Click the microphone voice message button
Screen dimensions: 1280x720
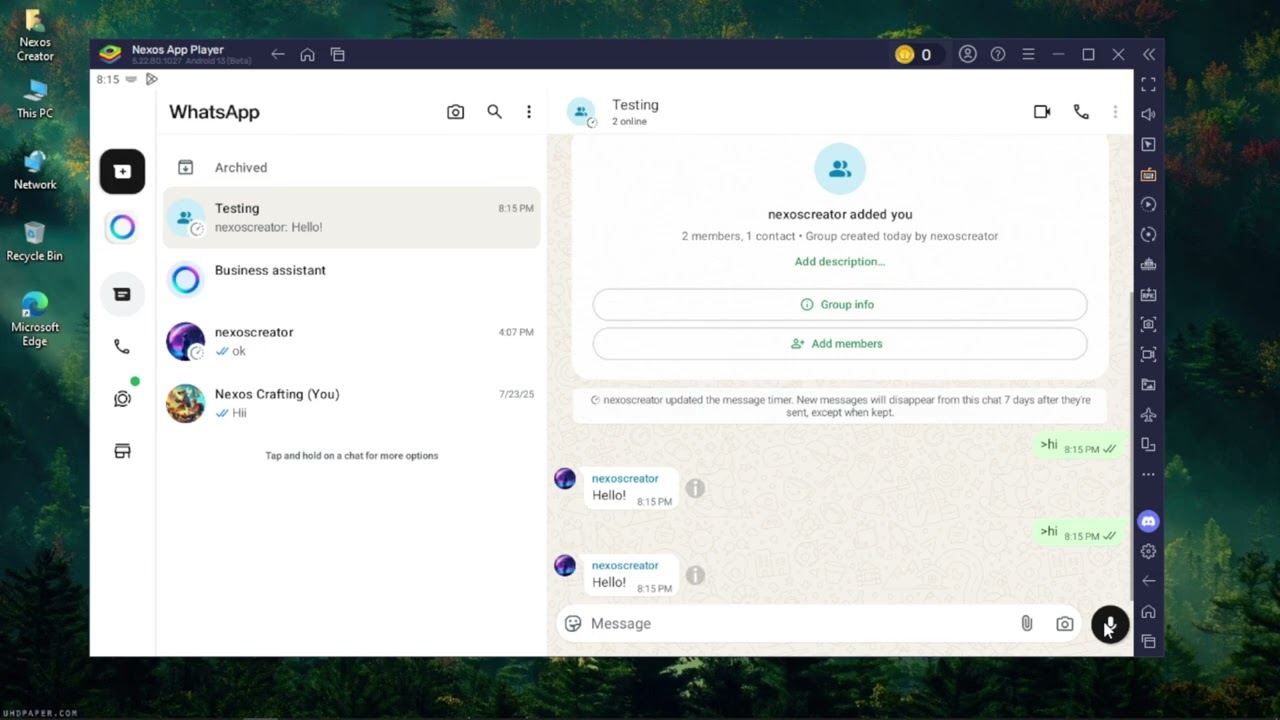pos(1110,625)
